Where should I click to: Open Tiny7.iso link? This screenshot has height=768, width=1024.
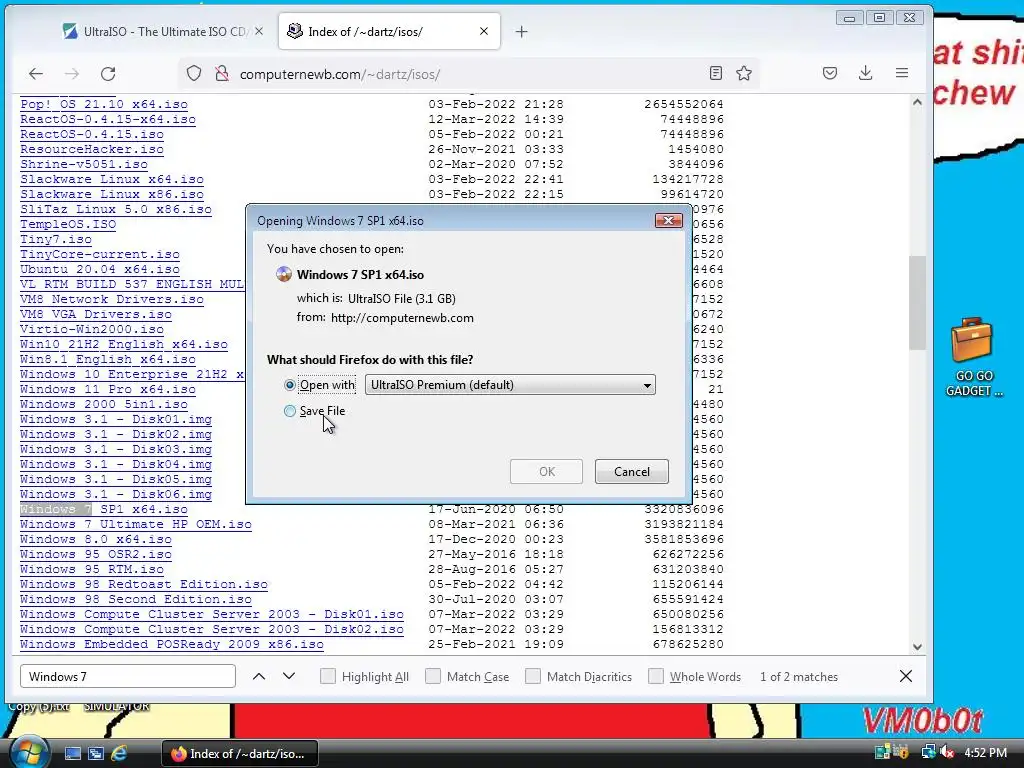(56, 239)
